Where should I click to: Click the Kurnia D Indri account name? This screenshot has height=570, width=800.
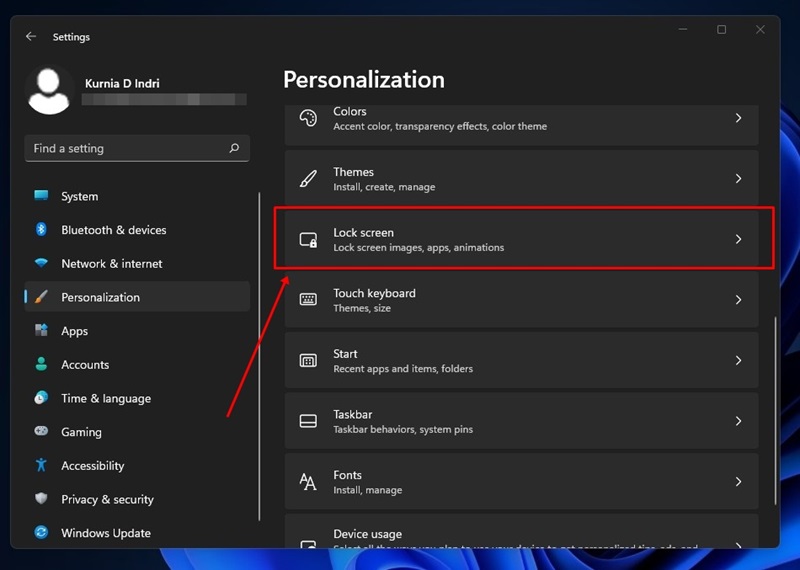point(122,83)
